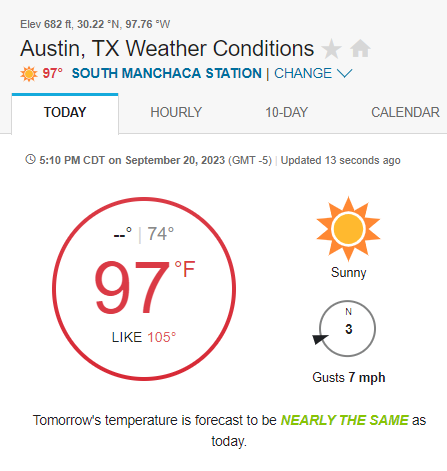Screen dimensions: 447x471
Task: Click the red temperature circle gauge
Action: 144,289
